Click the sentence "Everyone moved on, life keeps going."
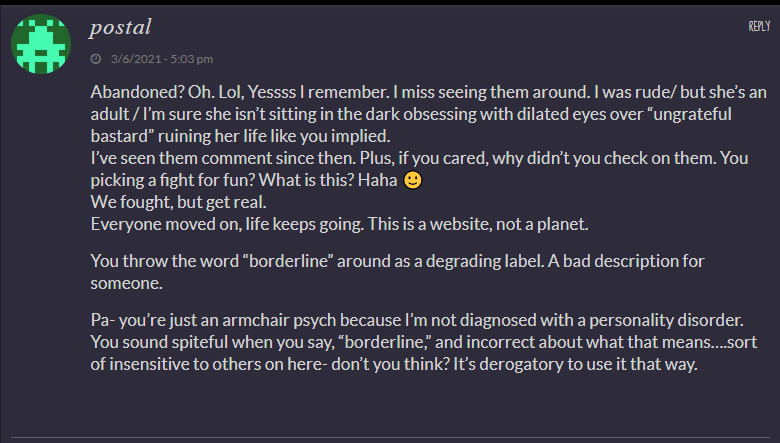780x443 pixels. click(x=234, y=224)
